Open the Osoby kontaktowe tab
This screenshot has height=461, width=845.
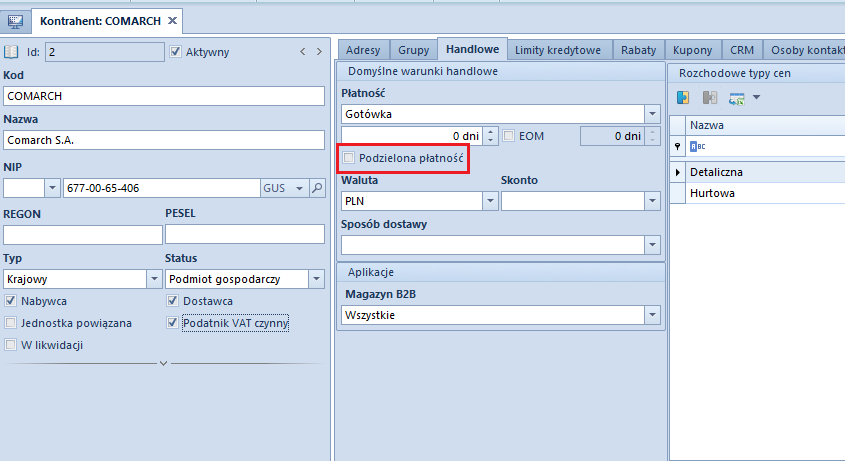coord(805,50)
